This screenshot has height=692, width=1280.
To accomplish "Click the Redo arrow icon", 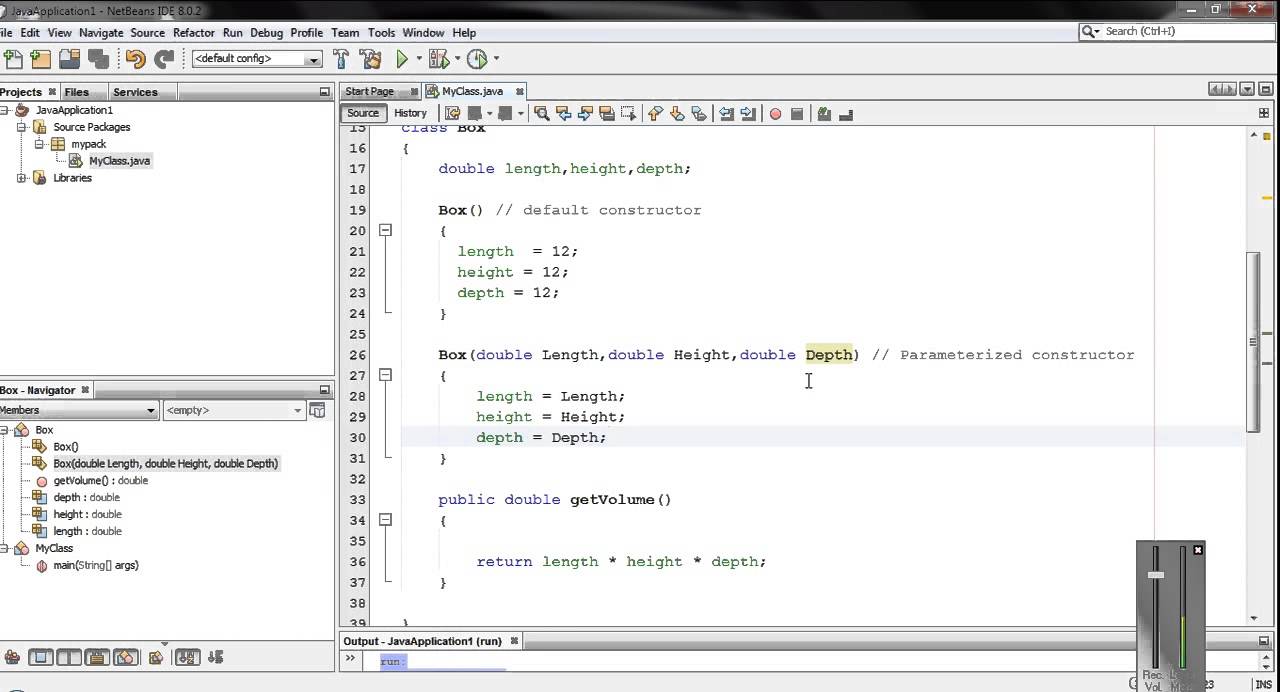I will click(164, 59).
